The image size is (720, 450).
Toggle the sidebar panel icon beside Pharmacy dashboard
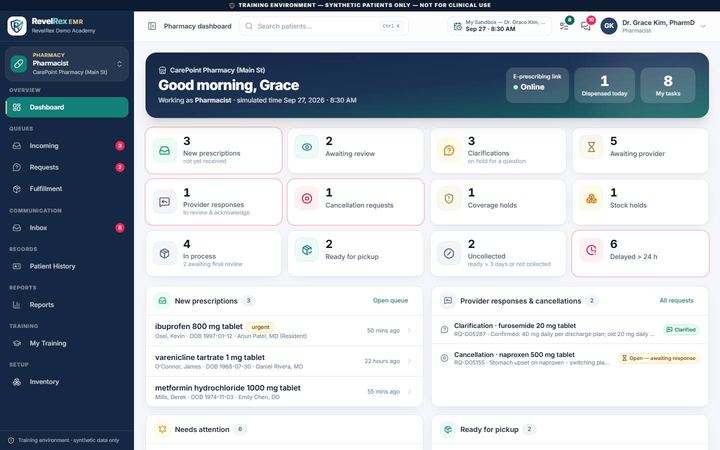(x=152, y=26)
